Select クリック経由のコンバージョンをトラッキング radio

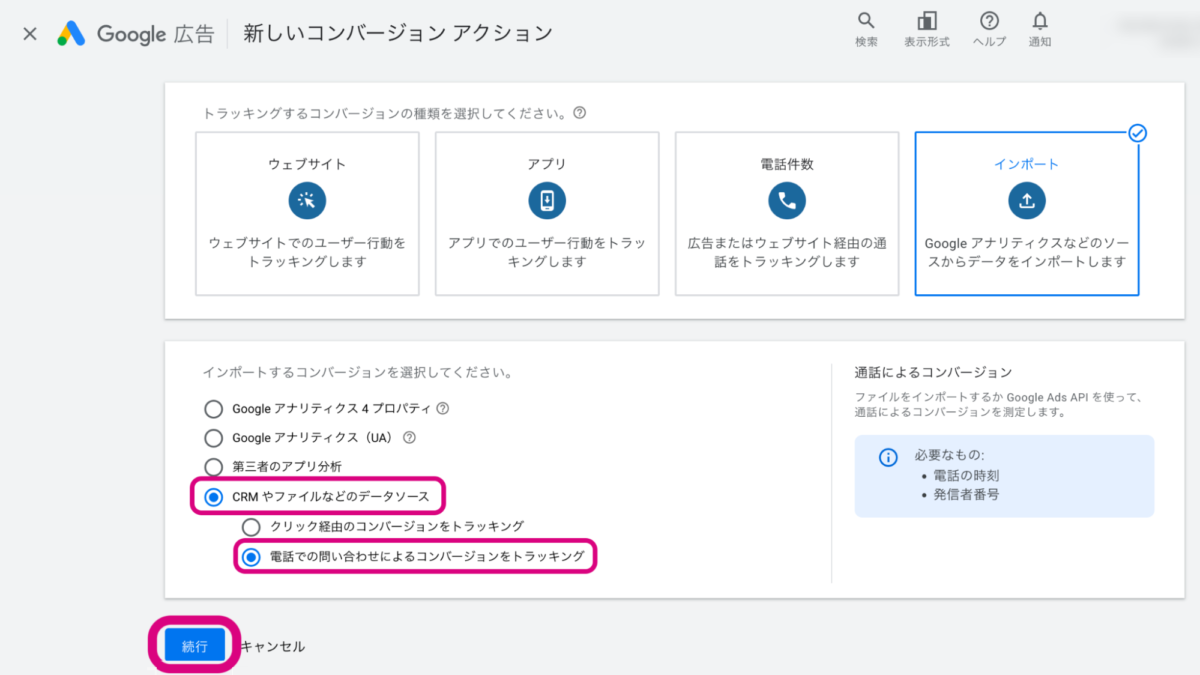(x=251, y=526)
